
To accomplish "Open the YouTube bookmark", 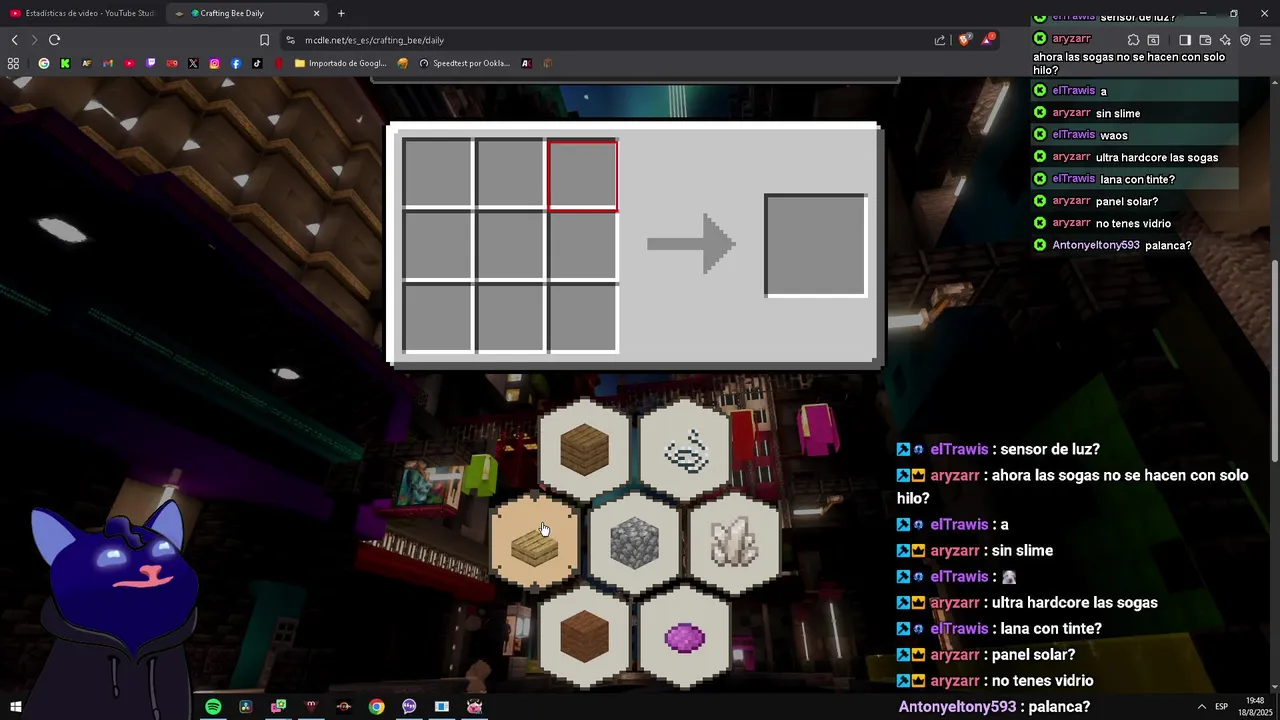I will click(129, 63).
